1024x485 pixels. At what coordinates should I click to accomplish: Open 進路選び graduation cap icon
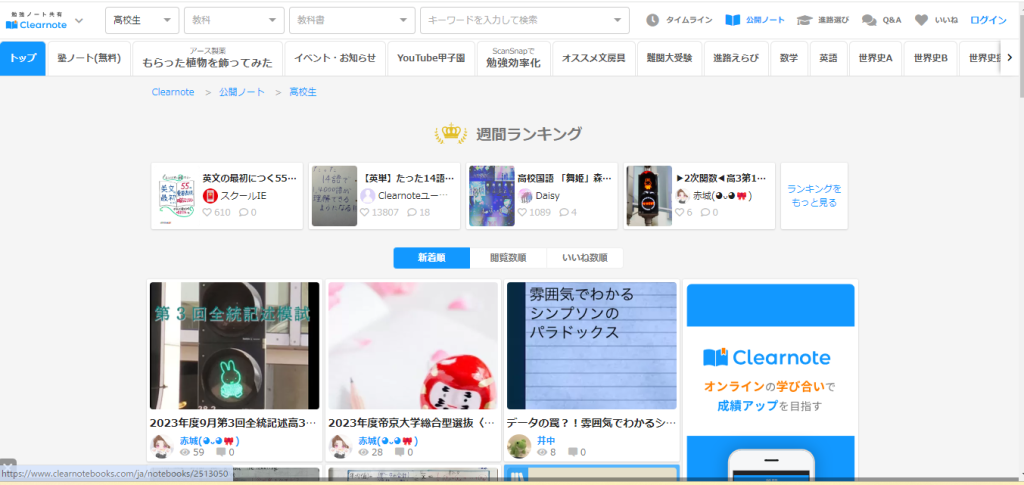pos(804,20)
